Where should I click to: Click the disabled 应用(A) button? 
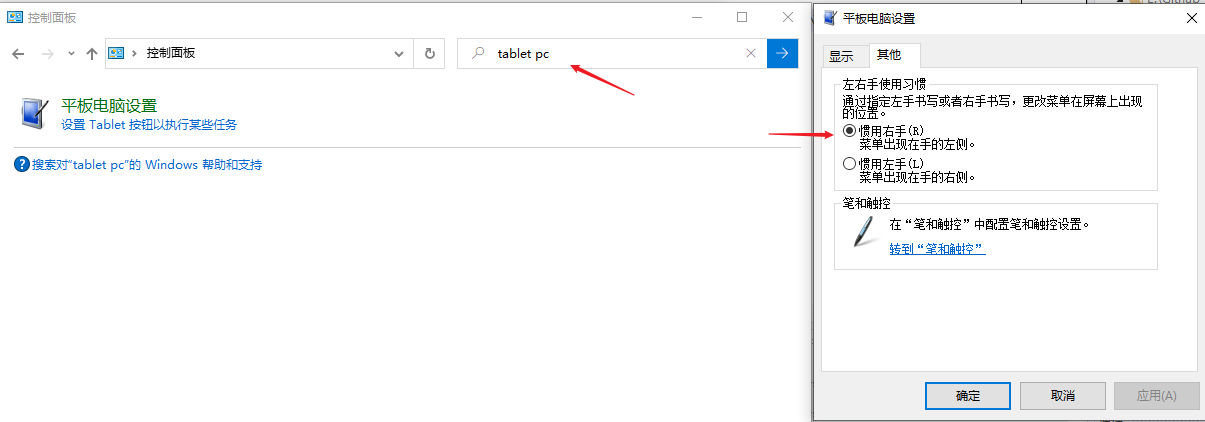(x=1156, y=396)
